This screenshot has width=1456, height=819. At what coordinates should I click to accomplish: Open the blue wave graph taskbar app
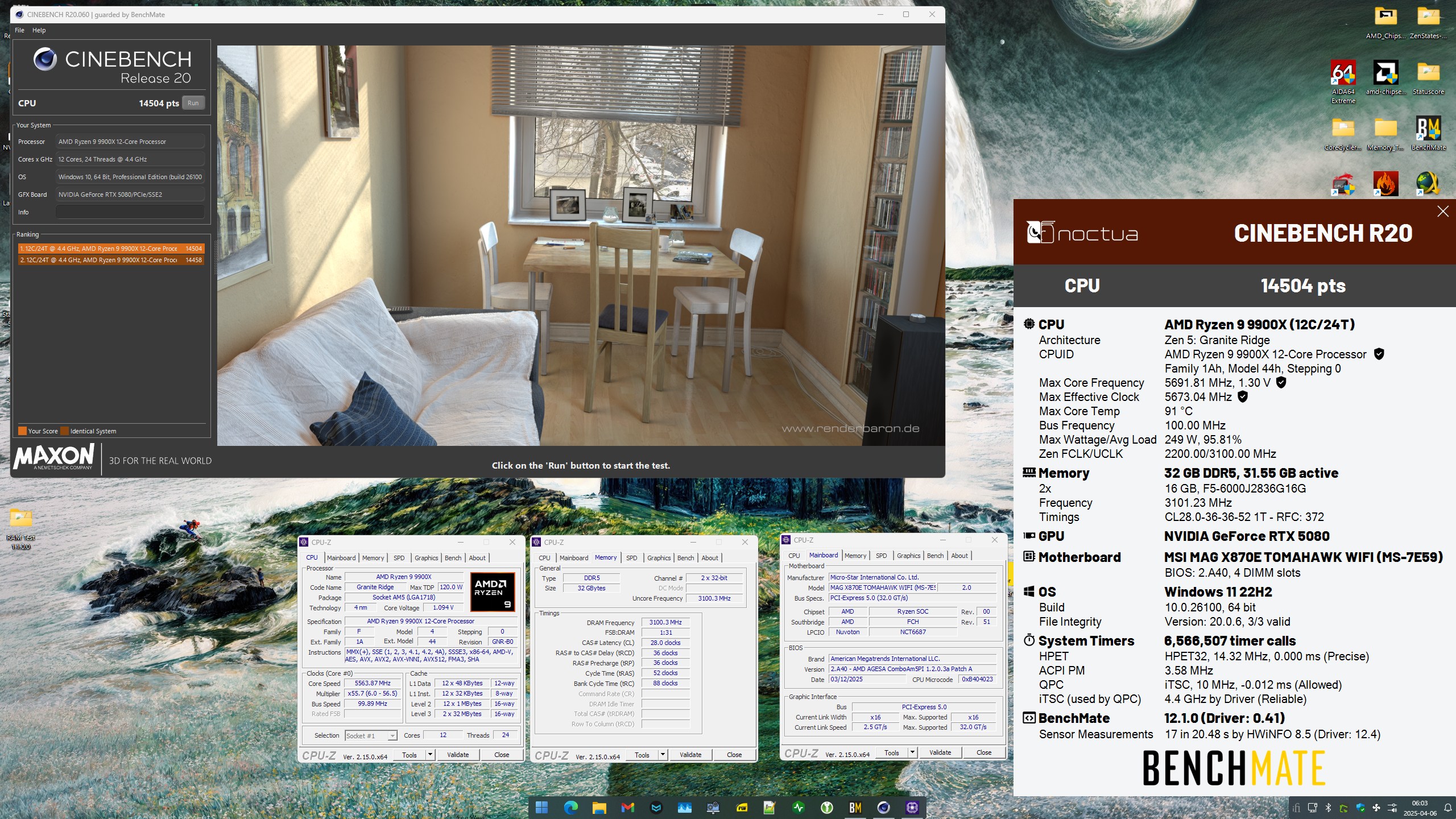[x=684, y=807]
